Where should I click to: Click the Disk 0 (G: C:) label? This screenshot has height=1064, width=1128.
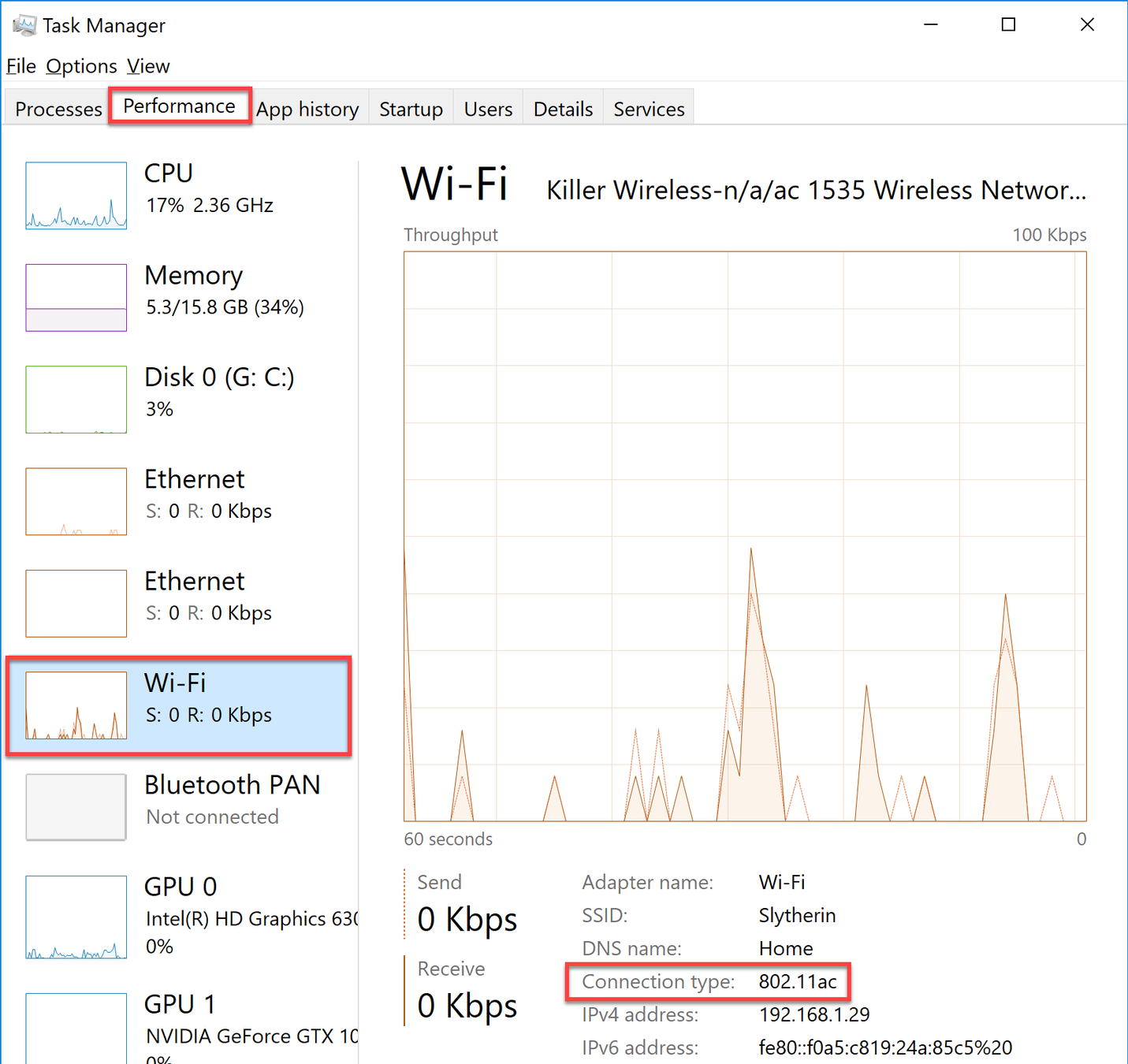click(x=219, y=378)
